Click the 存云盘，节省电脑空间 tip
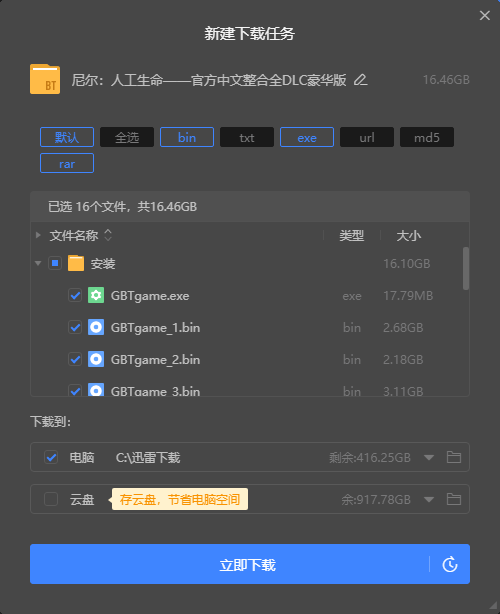 (180, 499)
